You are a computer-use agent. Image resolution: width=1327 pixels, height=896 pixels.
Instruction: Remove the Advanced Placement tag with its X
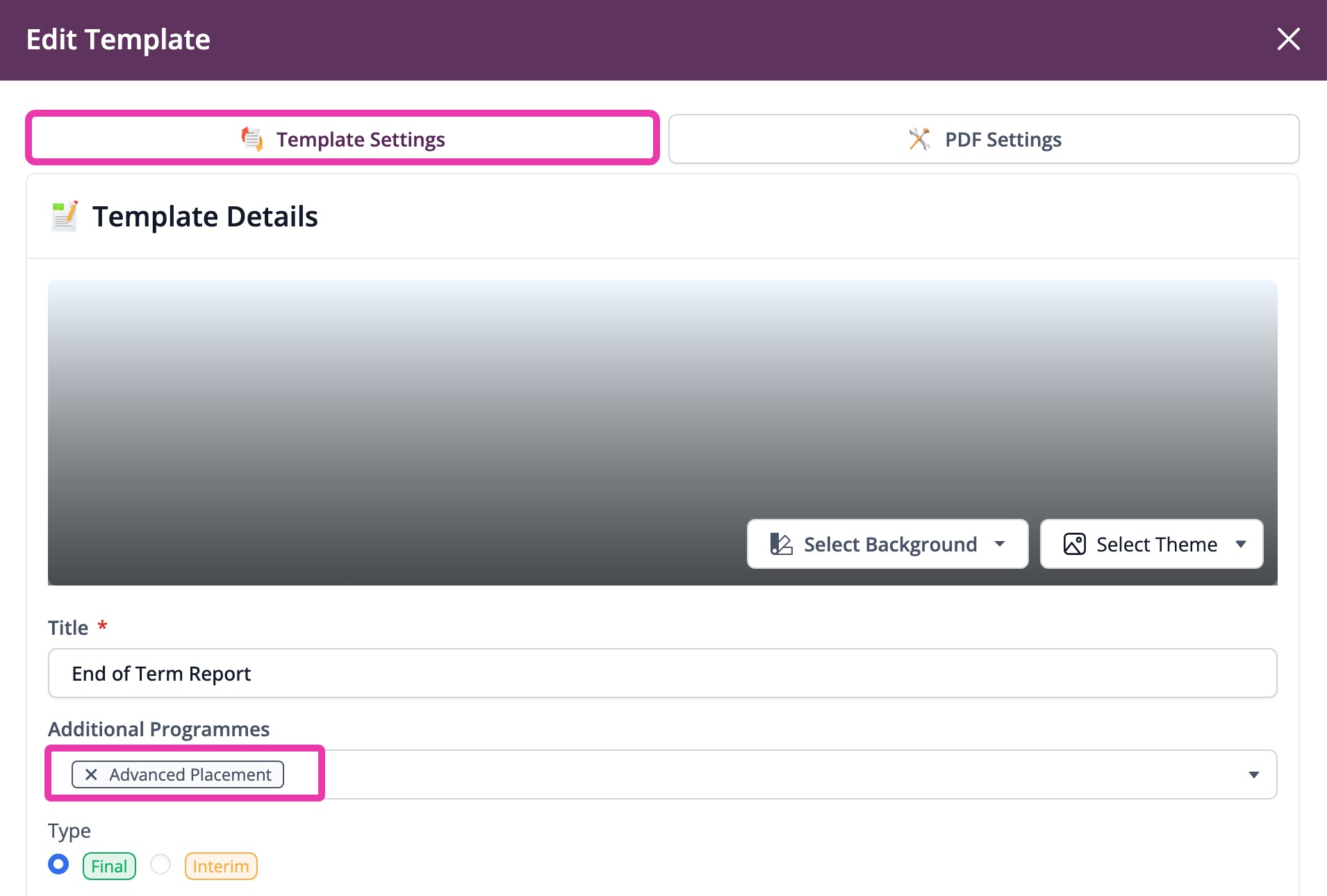(91, 774)
